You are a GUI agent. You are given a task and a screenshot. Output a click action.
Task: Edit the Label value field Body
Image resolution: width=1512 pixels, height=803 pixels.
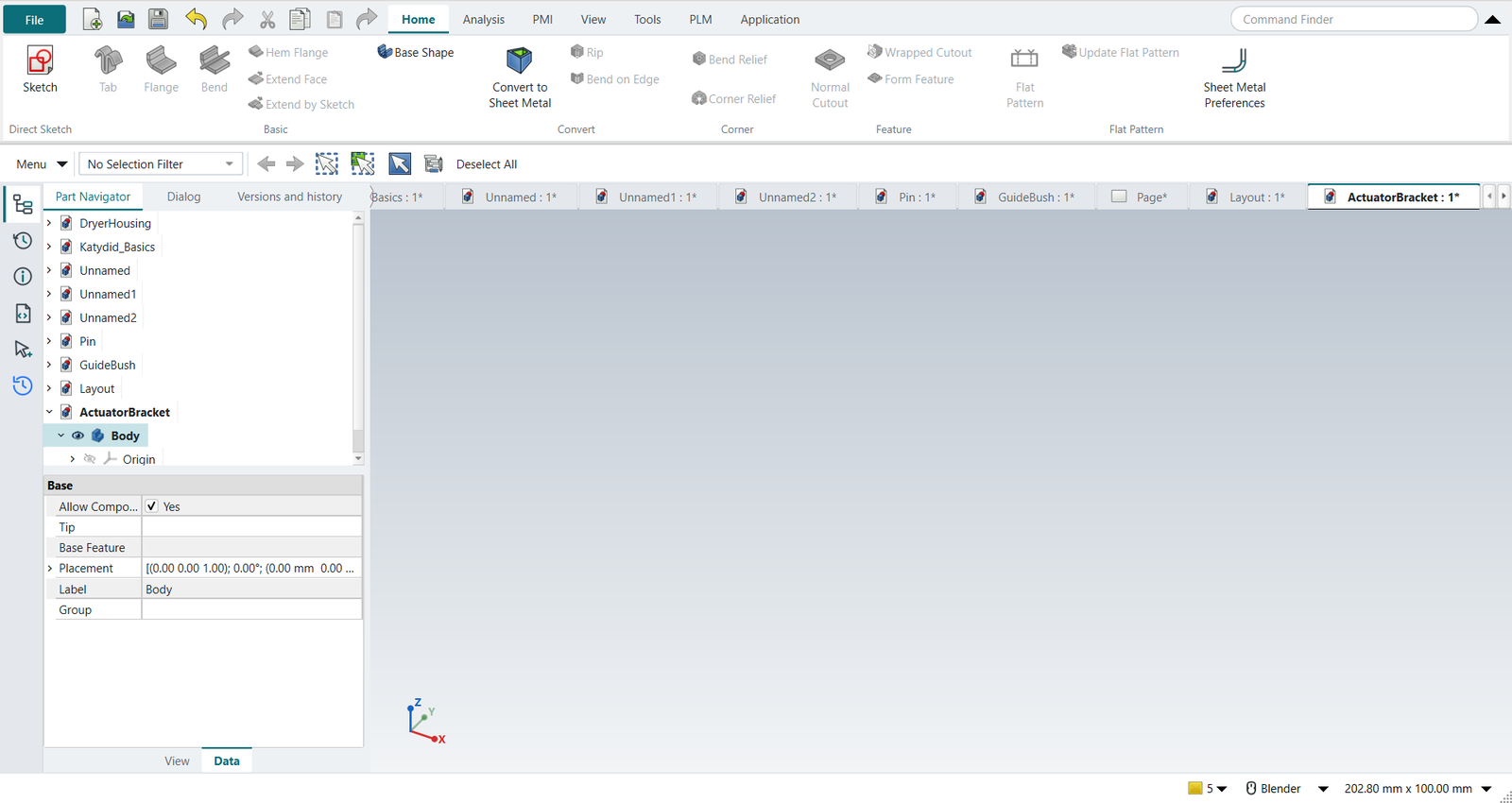pyautogui.click(x=251, y=589)
